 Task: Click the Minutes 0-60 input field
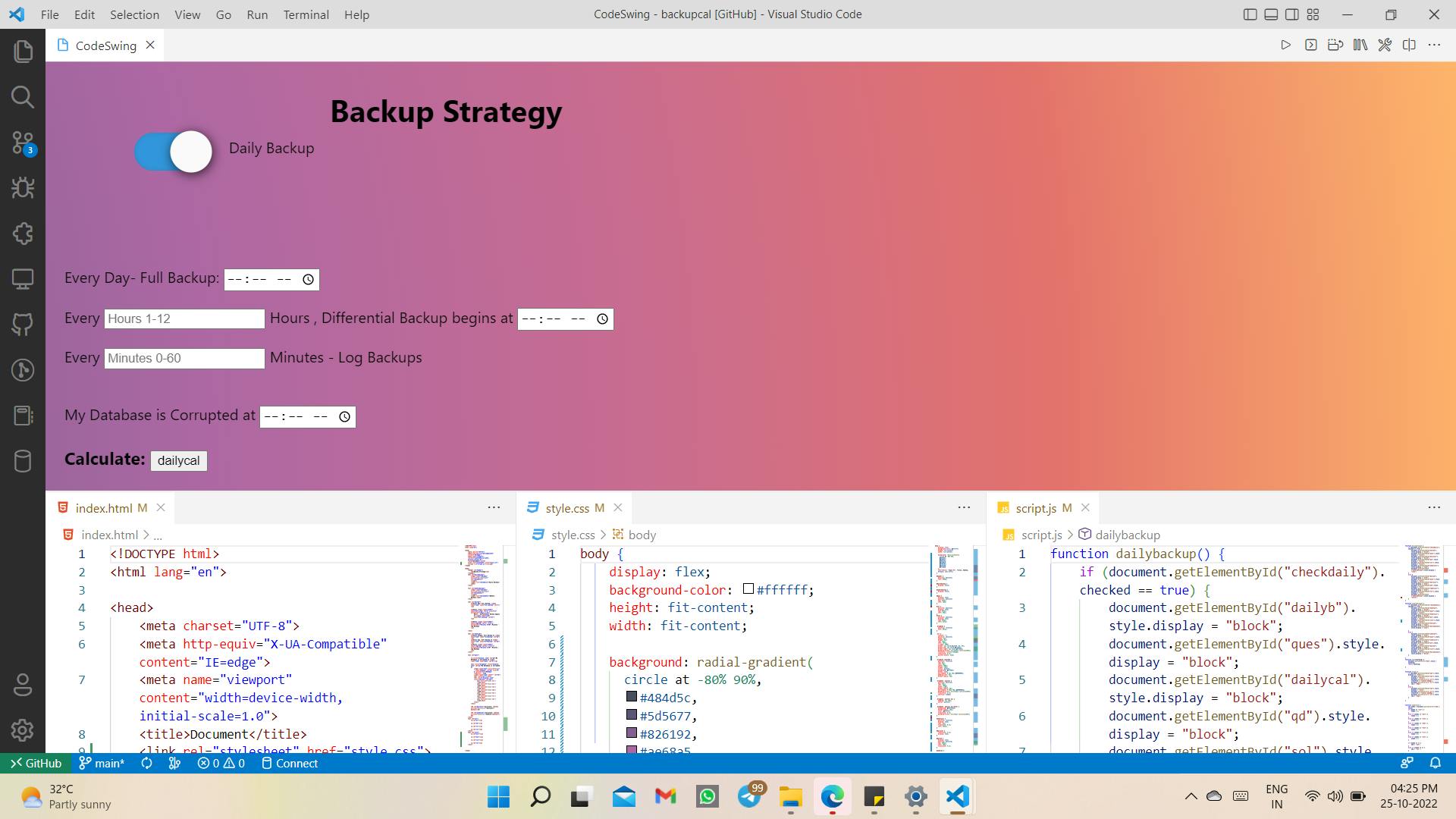(x=184, y=359)
